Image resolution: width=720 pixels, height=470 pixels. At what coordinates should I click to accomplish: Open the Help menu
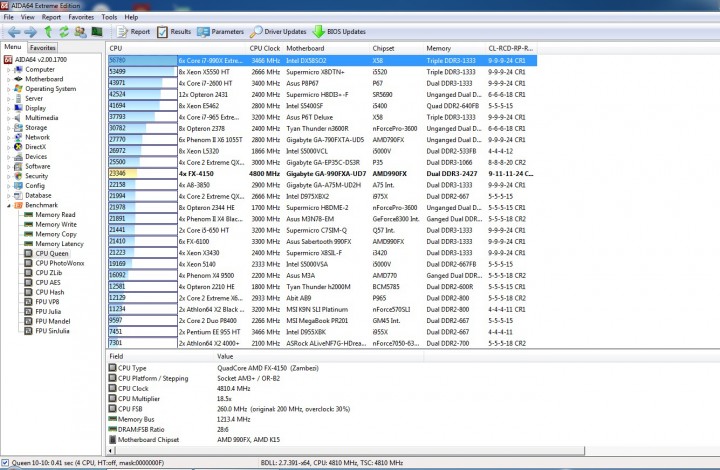coord(131,17)
